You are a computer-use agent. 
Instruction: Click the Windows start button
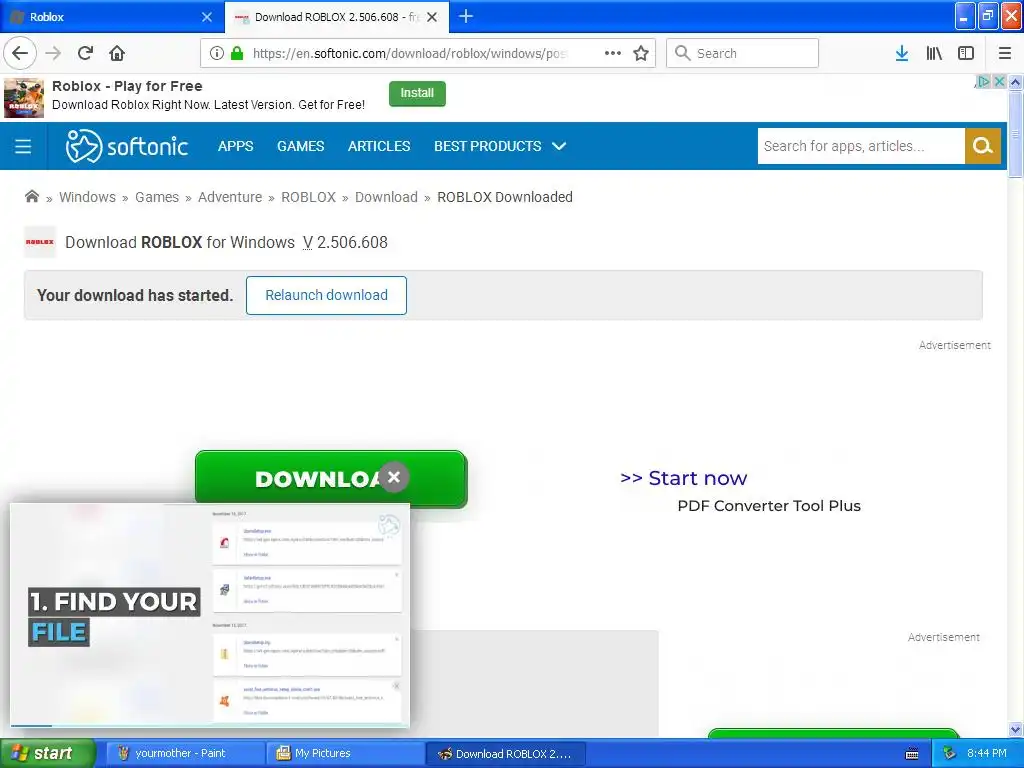48,753
